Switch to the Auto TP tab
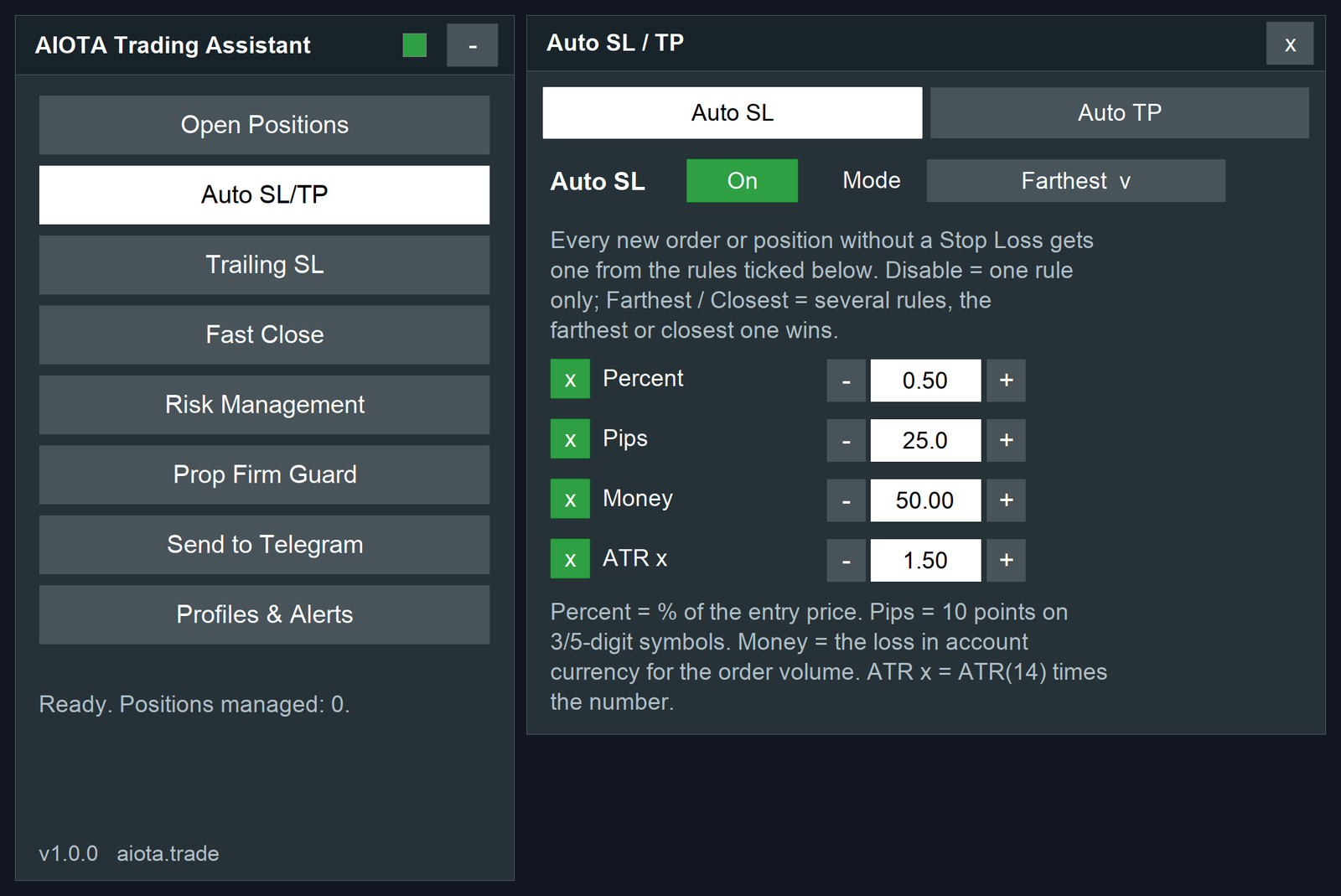The width and height of the screenshot is (1341, 896). pos(1120,113)
